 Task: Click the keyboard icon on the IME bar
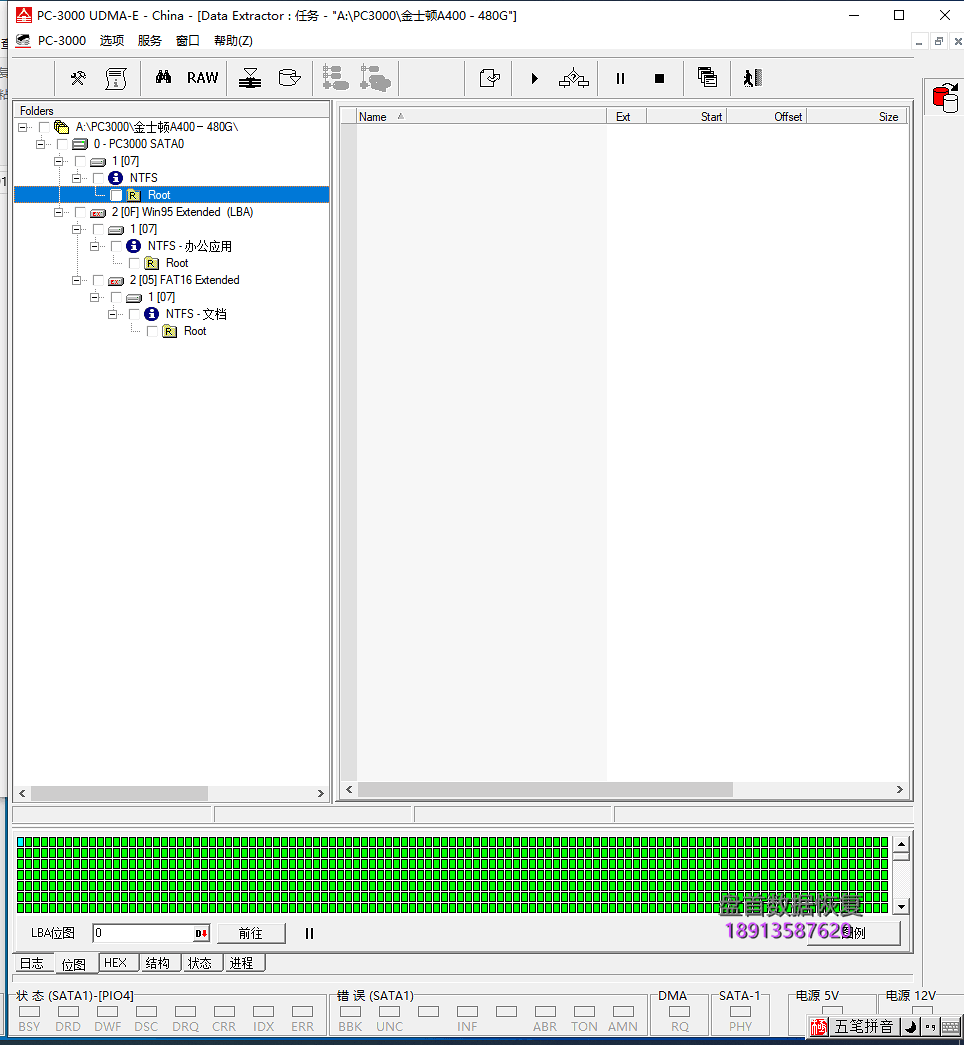(x=951, y=1027)
